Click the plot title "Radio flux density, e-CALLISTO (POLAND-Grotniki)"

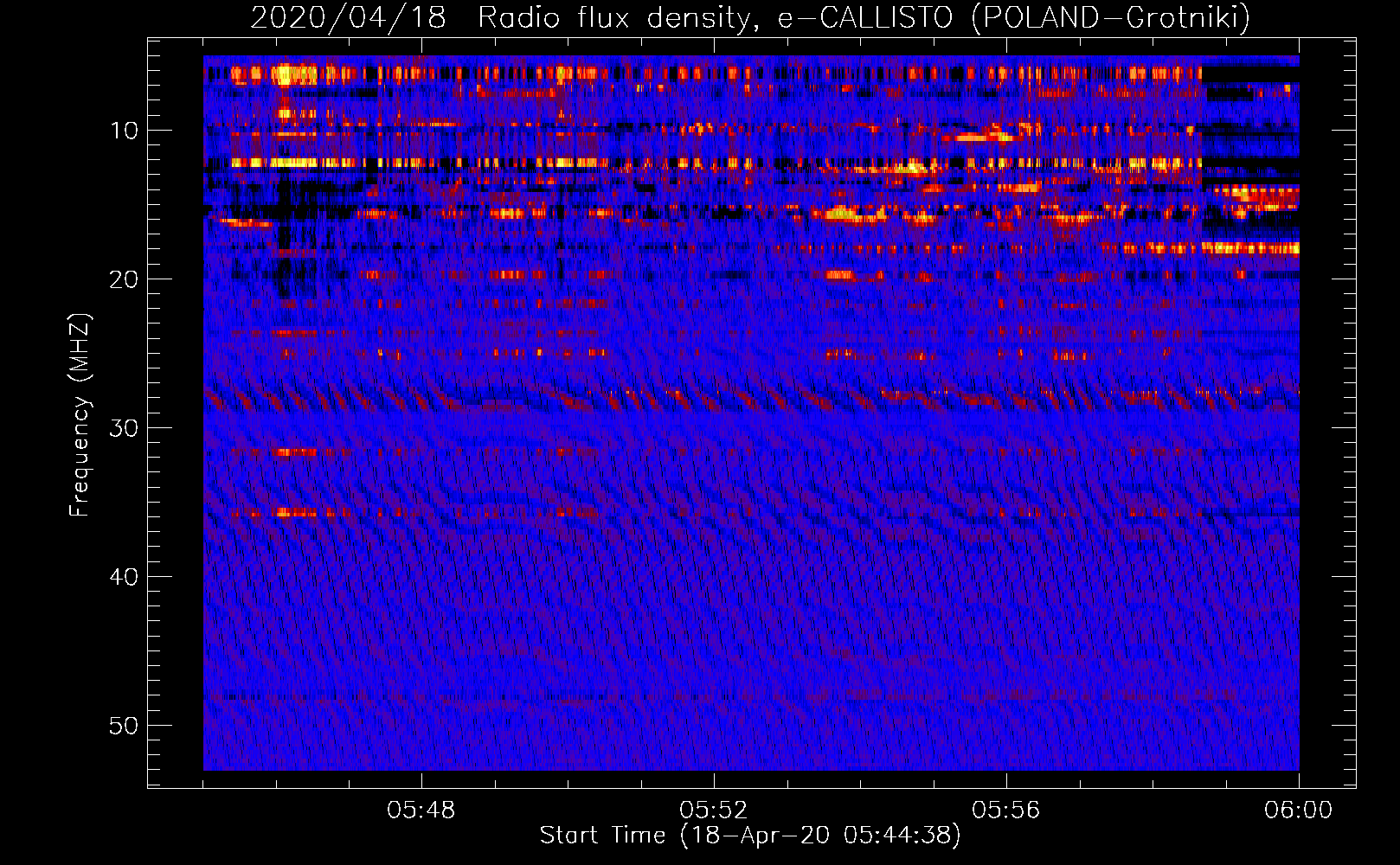coord(864,18)
